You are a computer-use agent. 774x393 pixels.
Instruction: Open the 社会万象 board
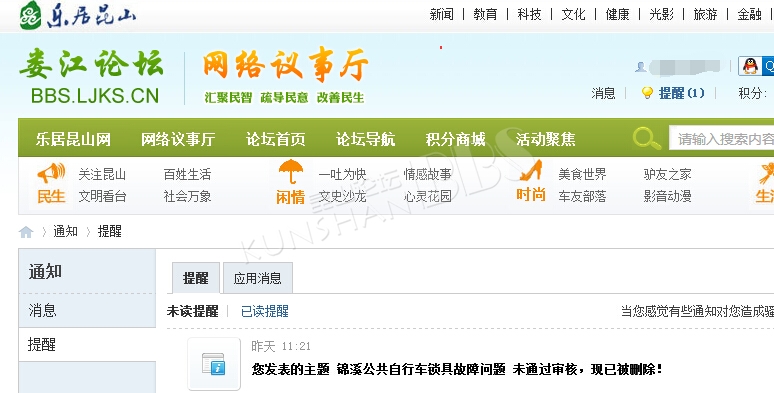tap(187, 196)
